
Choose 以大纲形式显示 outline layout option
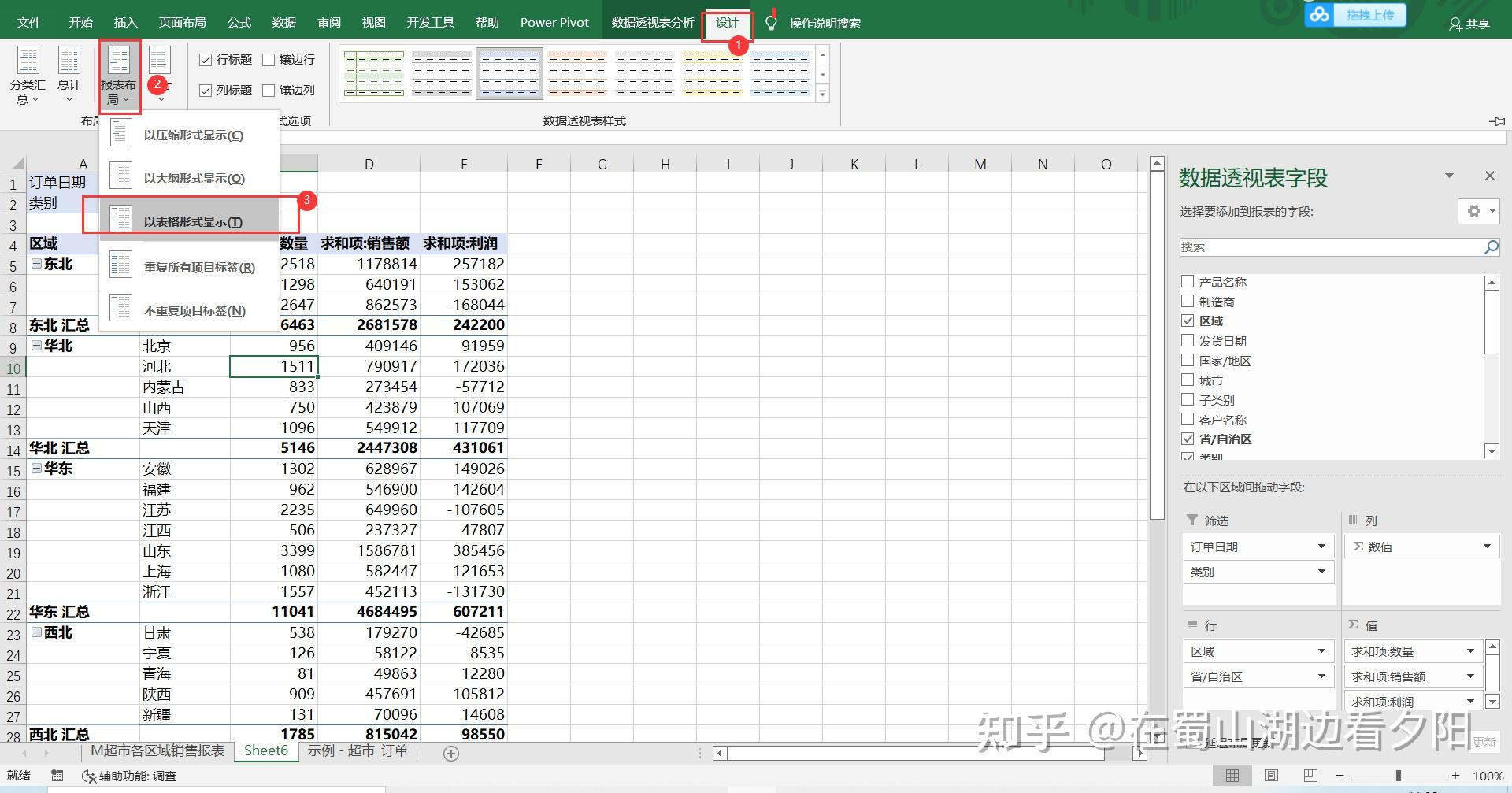(189, 178)
